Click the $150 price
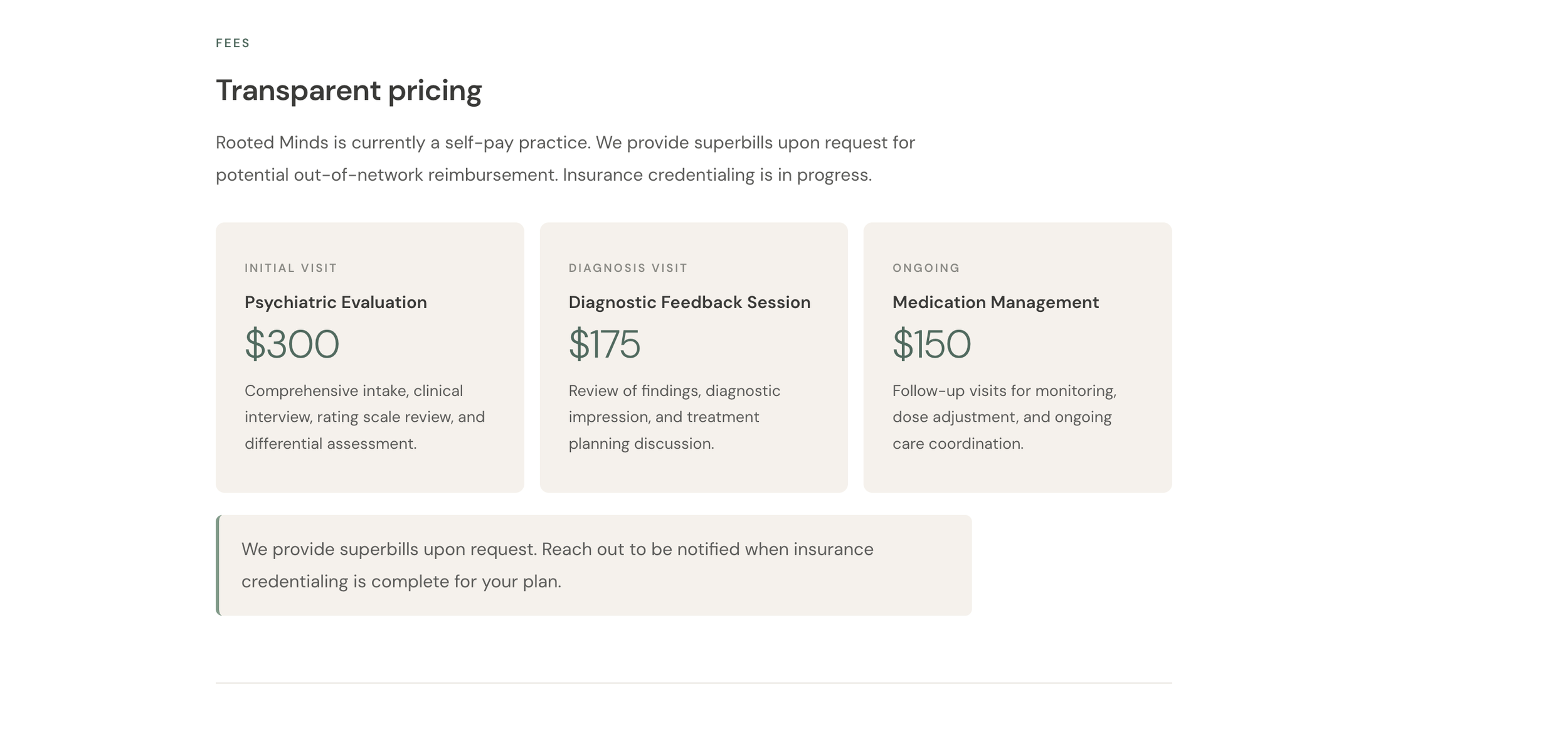The width and height of the screenshot is (1568, 743). point(931,344)
